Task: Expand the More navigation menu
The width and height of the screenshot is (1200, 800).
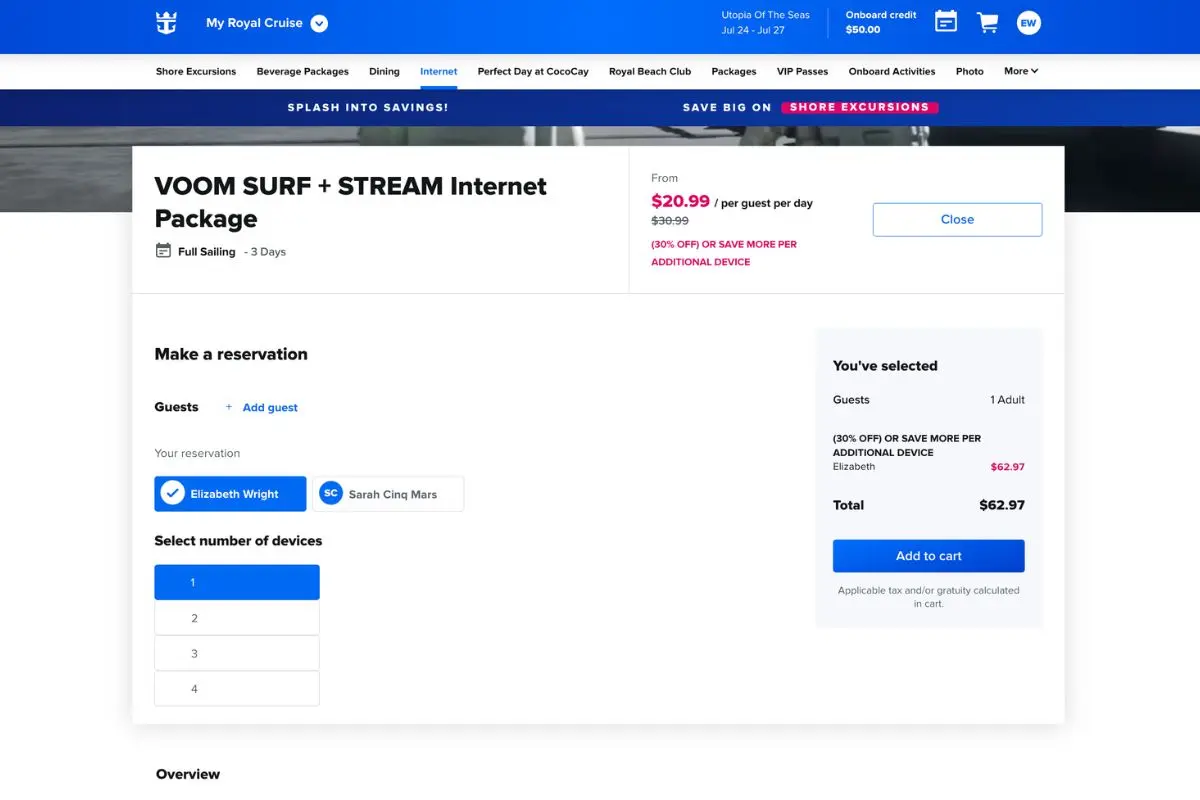Action: 1021,71
